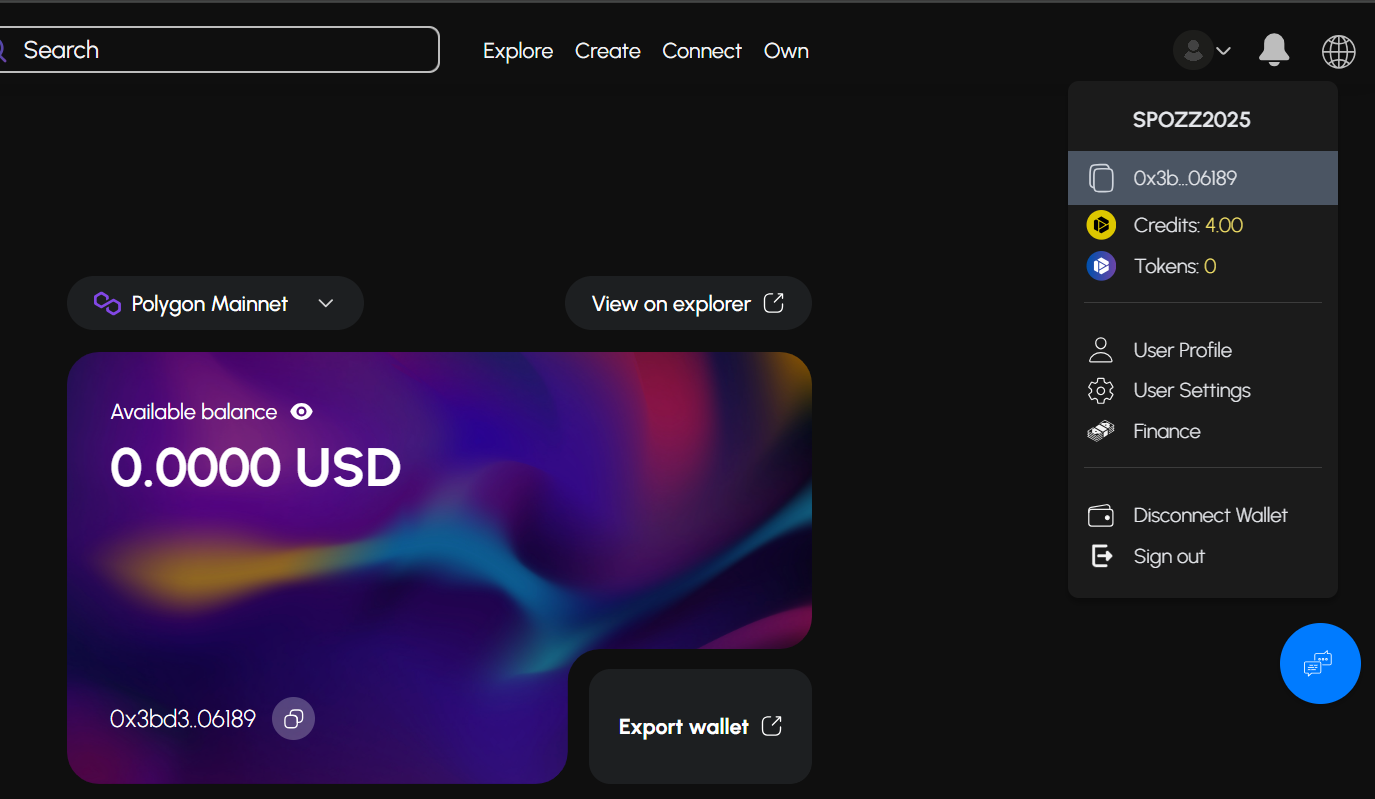Select User Settings from the account menu
1375x799 pixels.
(1202, 390)
